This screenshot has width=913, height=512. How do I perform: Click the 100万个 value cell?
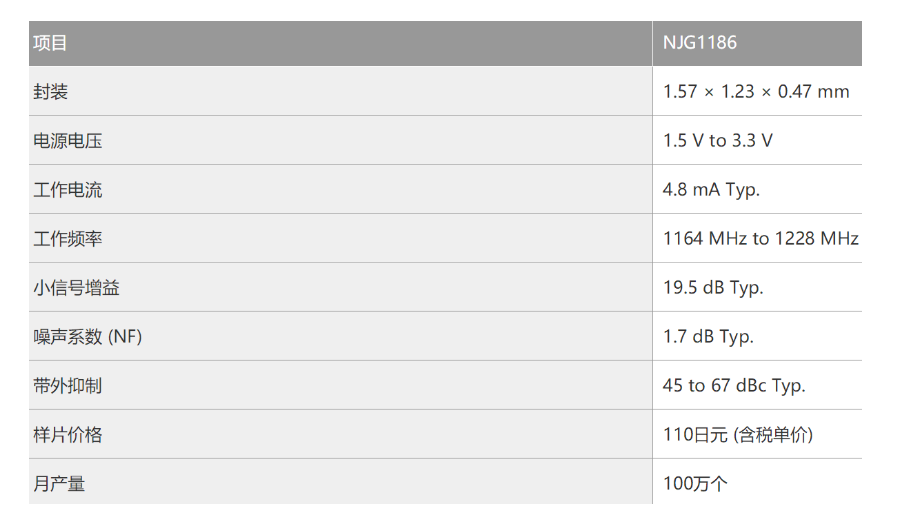(695, 484)
